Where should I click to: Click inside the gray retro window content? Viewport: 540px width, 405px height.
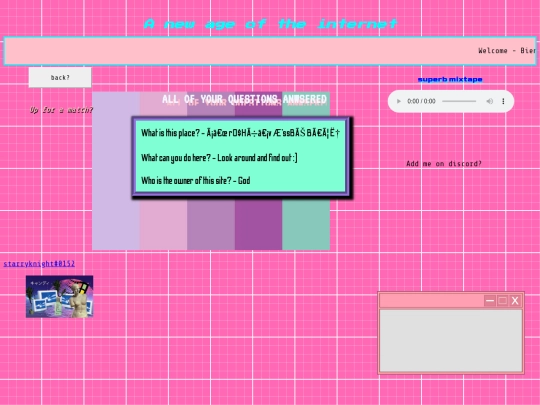click(451, 340)
